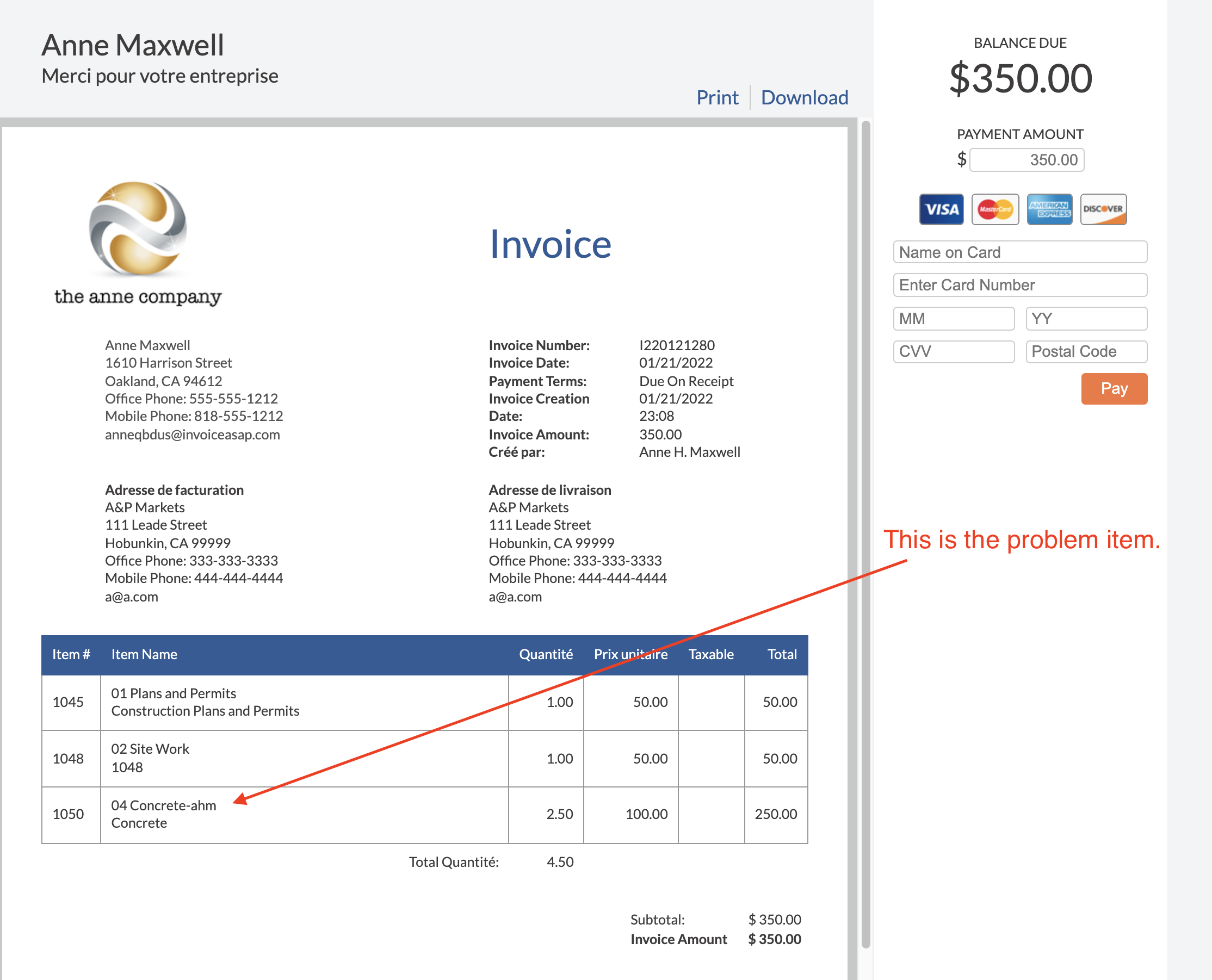Print the invoice
The height and width of the screenshot is (980, 1212).
point(717,98)
